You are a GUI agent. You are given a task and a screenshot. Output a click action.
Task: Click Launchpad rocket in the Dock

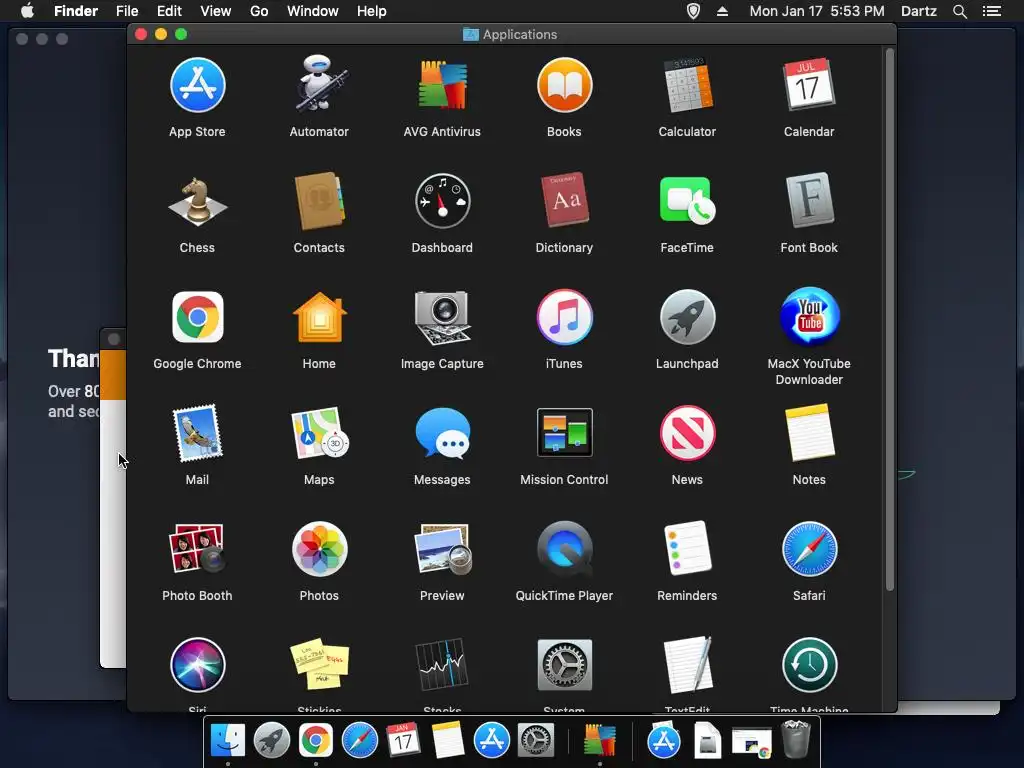coord(272,741)
